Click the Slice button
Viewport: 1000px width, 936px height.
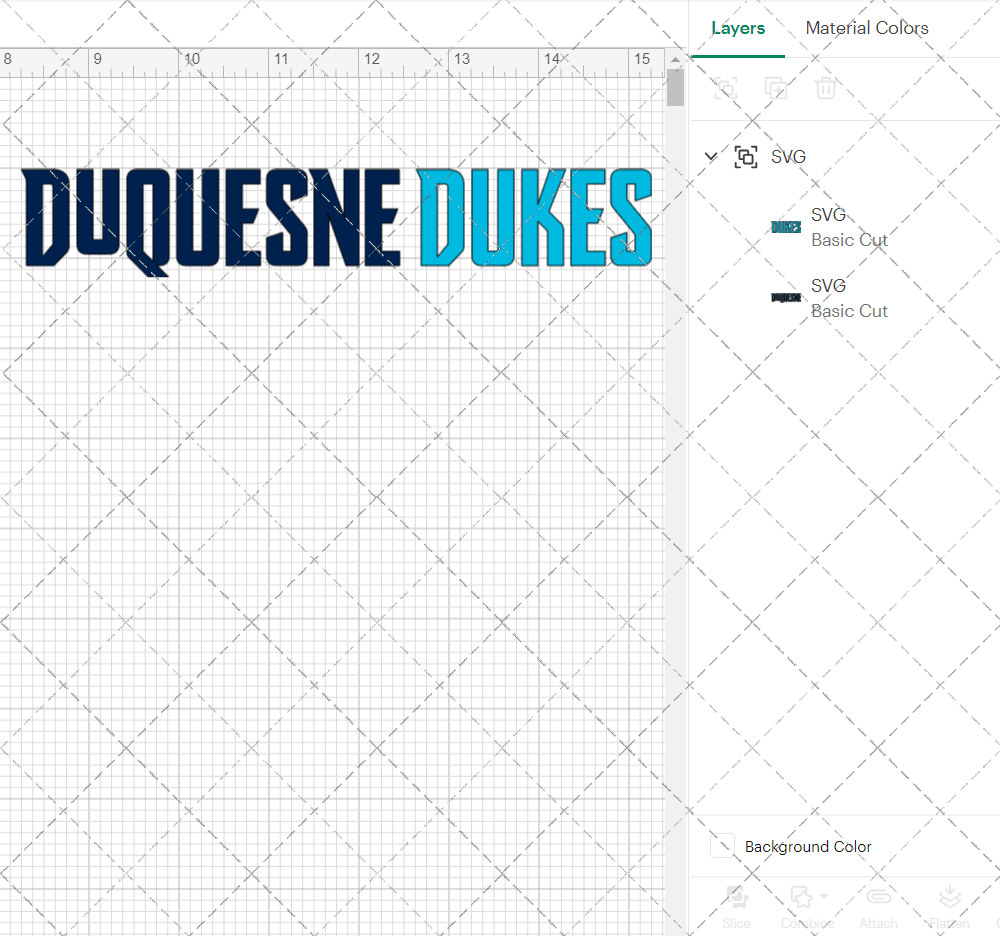[736, 907]
